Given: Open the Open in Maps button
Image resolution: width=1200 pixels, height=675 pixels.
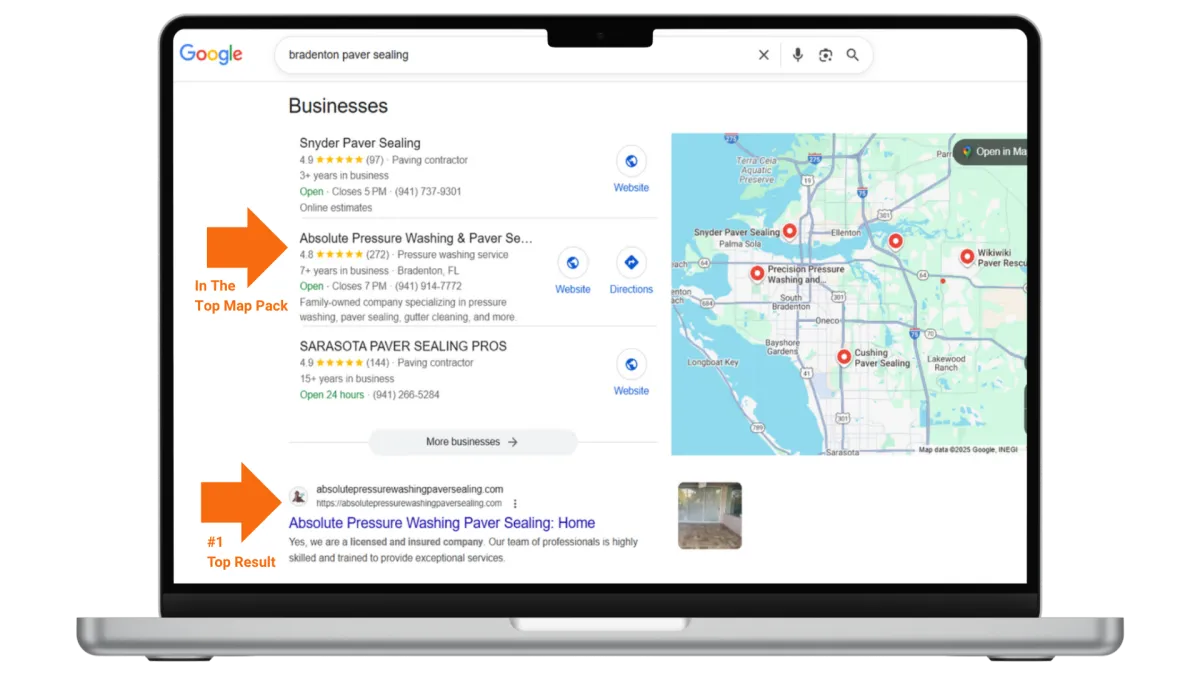Looking at the screenshot, I should (x=990, y=152).
